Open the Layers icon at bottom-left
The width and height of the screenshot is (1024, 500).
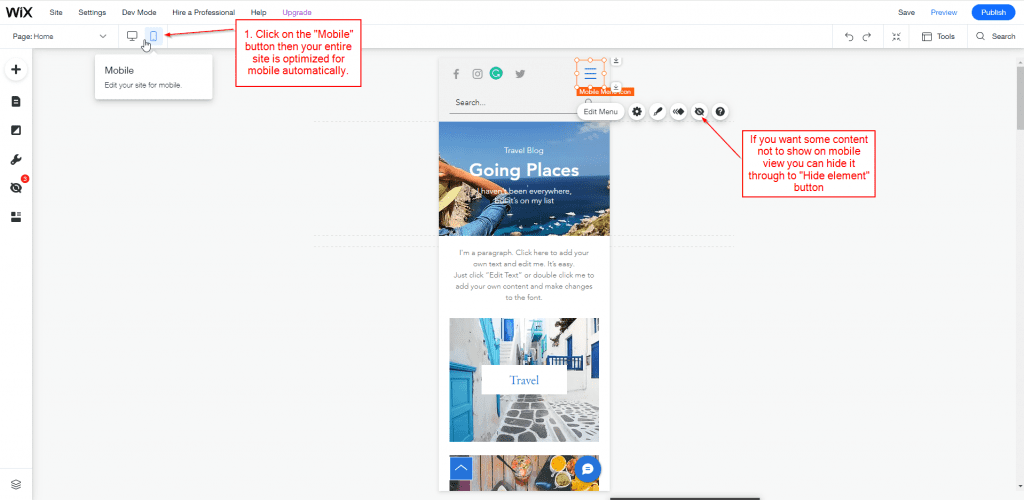(16, 484)
